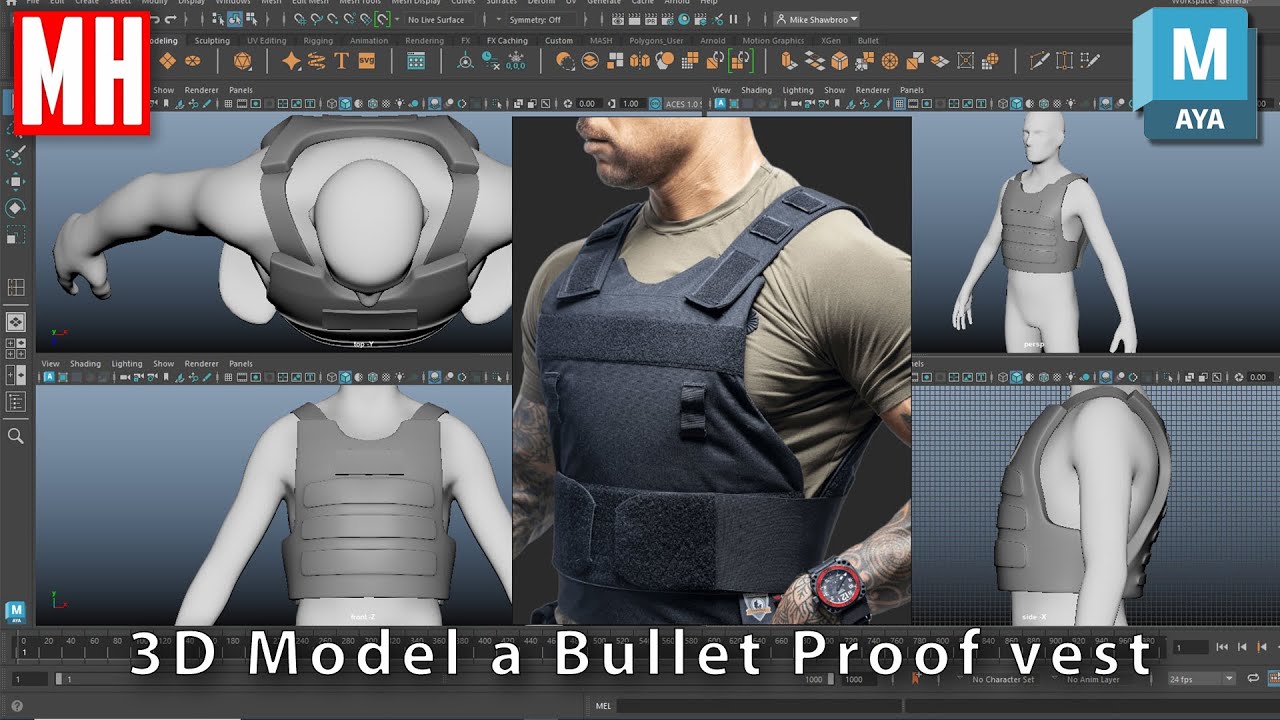Toggle the magnet snap to live surface
The height and width of the screenshot is (720, 1280).
click(383, 19)
